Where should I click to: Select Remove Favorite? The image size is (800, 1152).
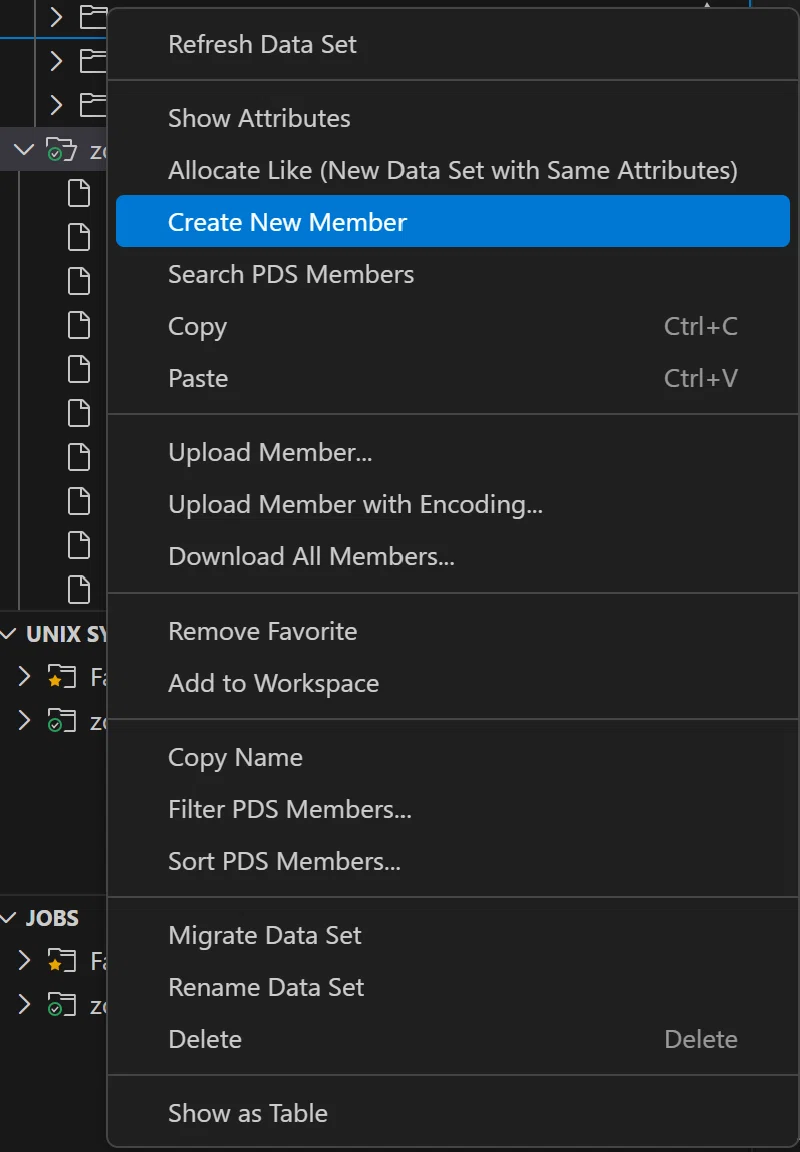coord(453,631)
